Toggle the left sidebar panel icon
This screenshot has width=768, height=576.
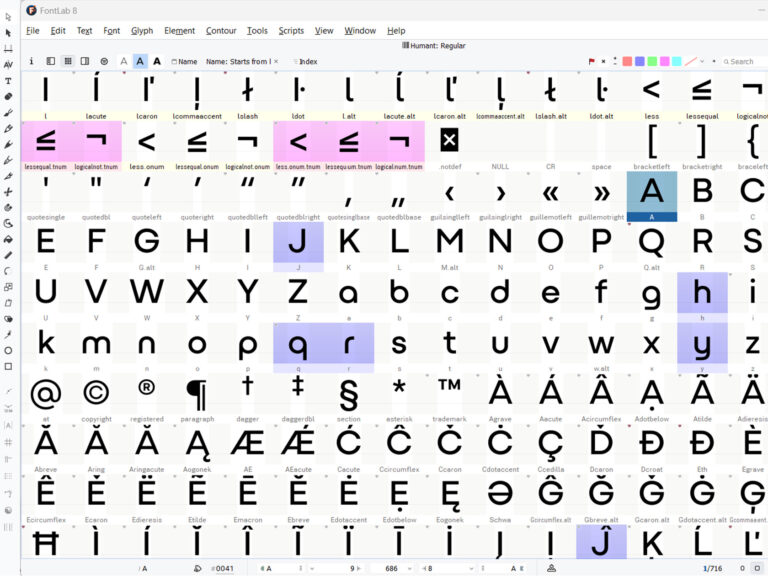(x=51, y=61)
